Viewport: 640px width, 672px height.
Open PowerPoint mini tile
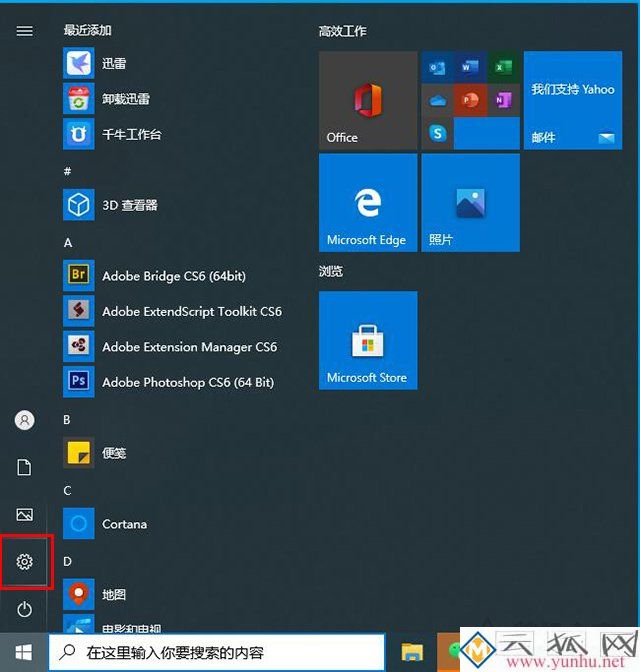click(x=470, y=100)
